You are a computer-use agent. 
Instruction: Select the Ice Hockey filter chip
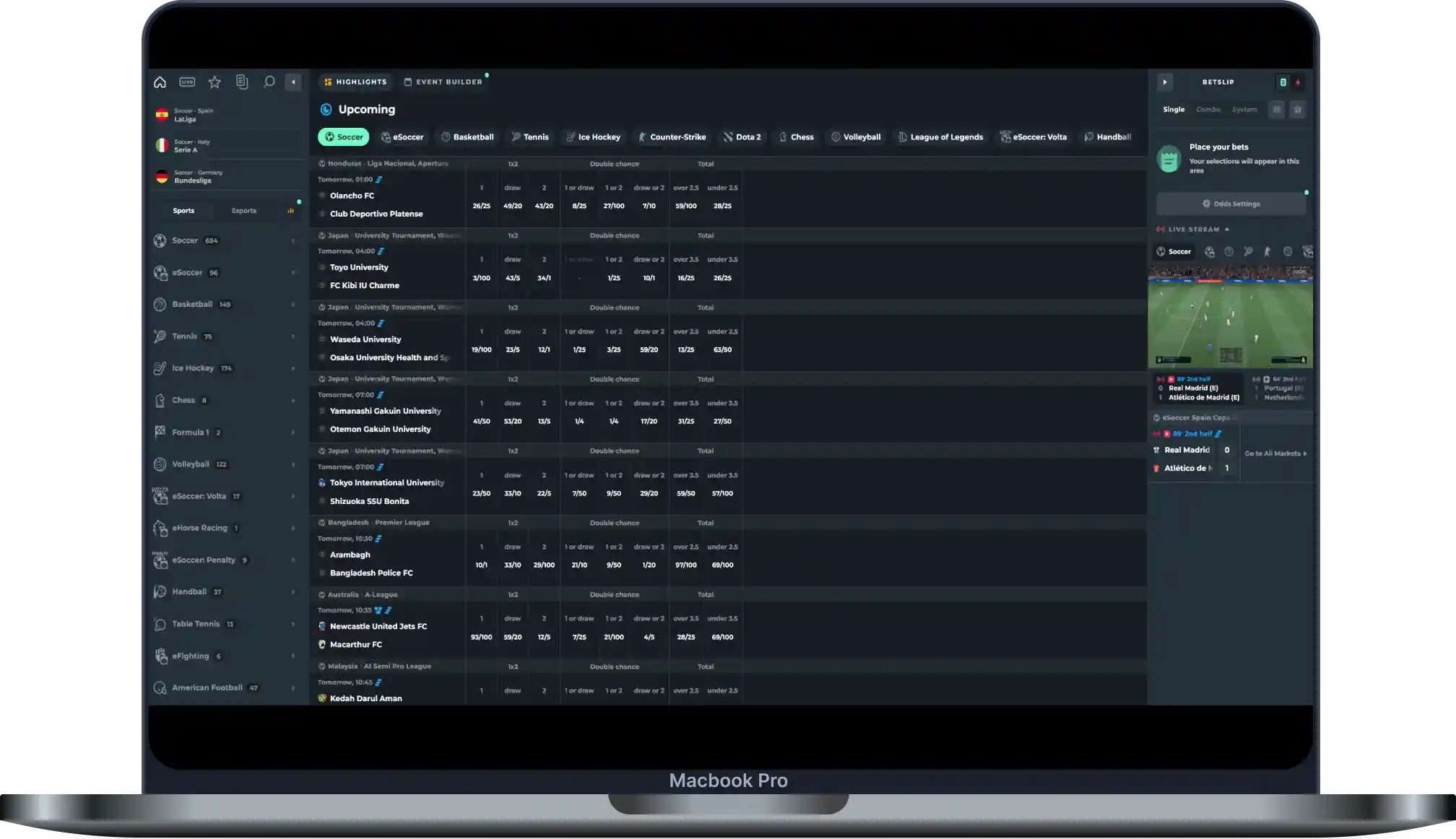(593, 137)
